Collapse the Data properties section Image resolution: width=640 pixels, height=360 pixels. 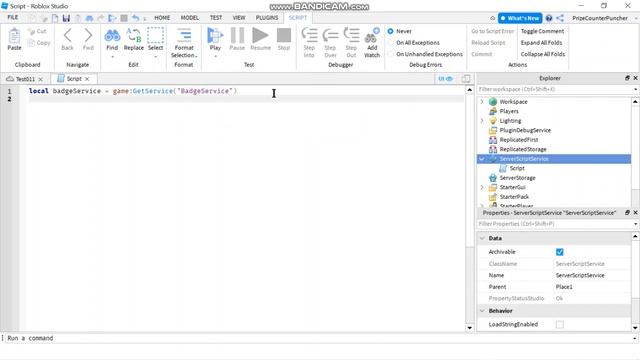point(482,238)
